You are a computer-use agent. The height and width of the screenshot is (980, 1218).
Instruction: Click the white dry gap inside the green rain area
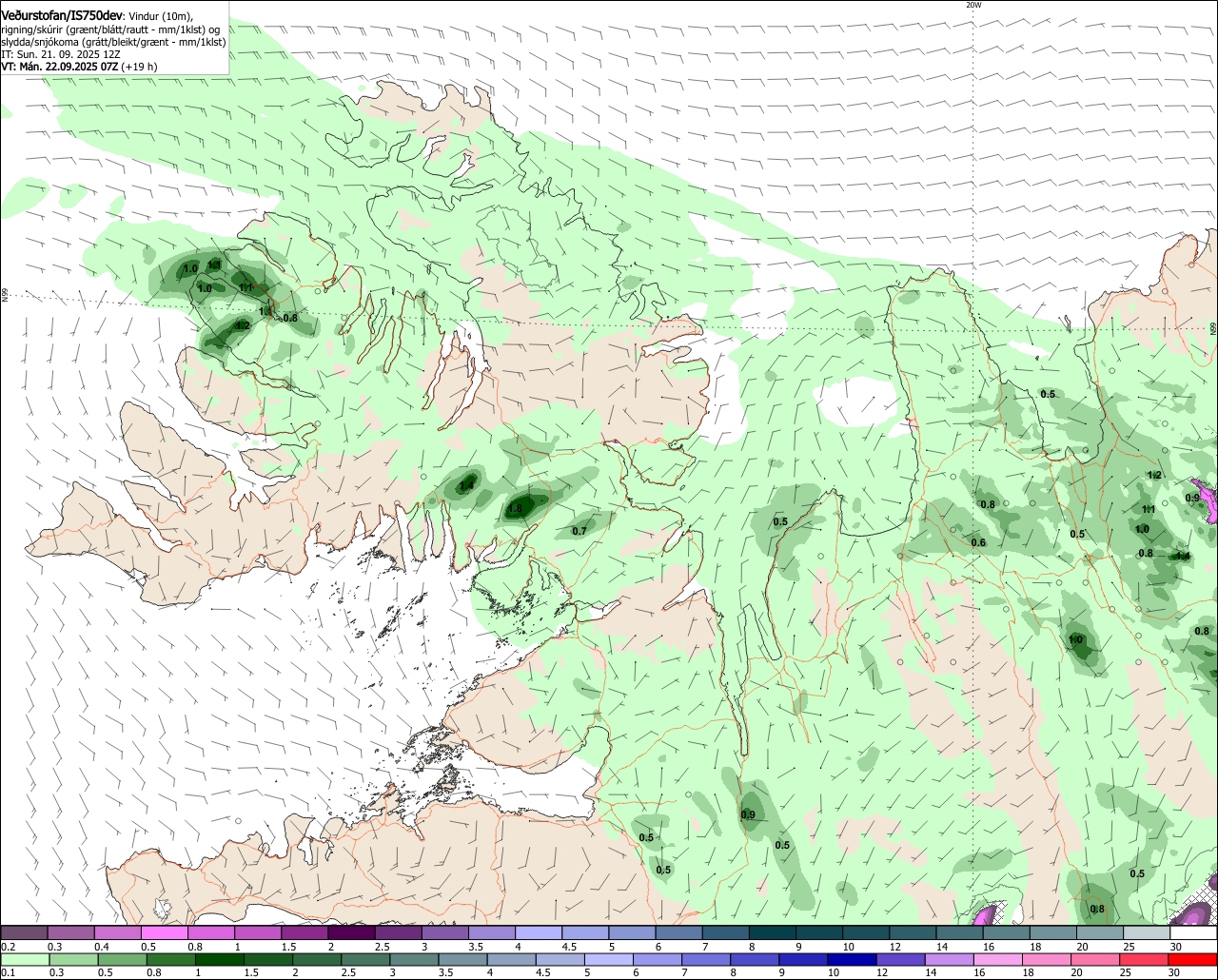[x=856, y=401]
